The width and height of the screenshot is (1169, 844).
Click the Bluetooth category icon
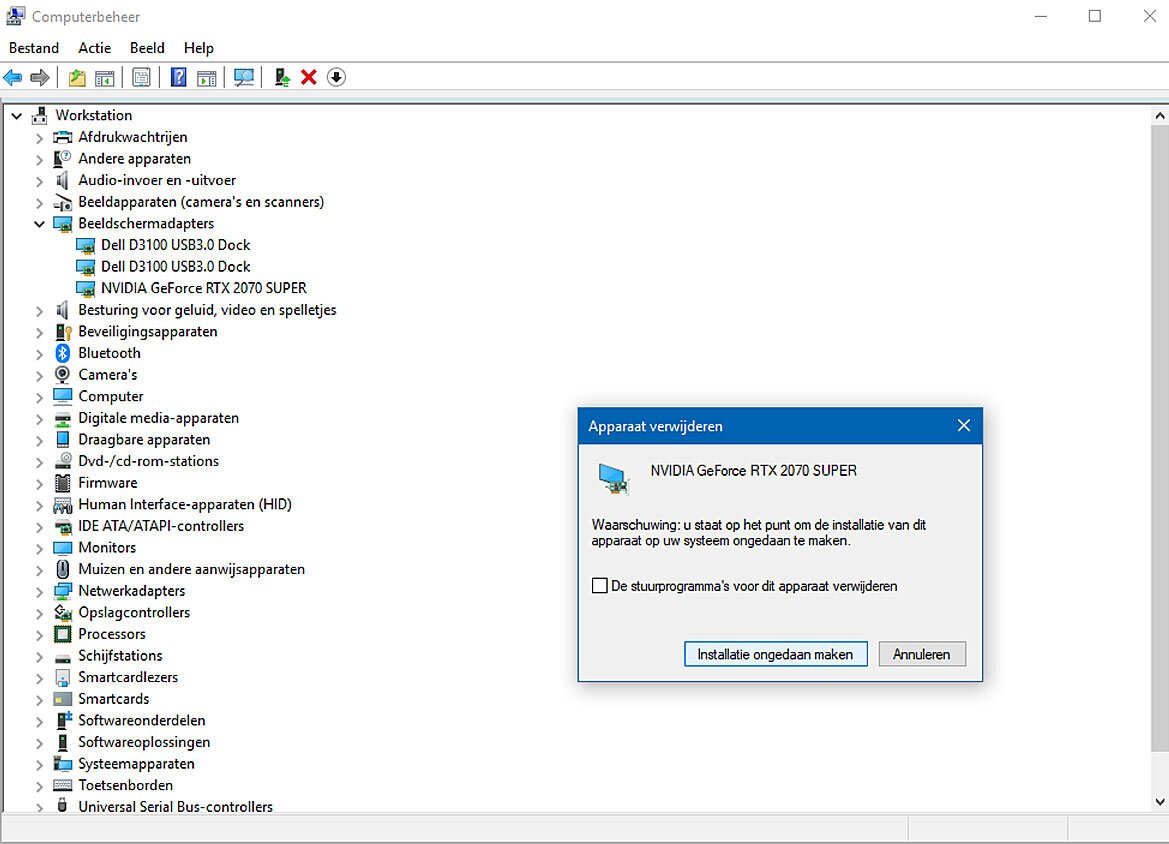tap(63, 353)
